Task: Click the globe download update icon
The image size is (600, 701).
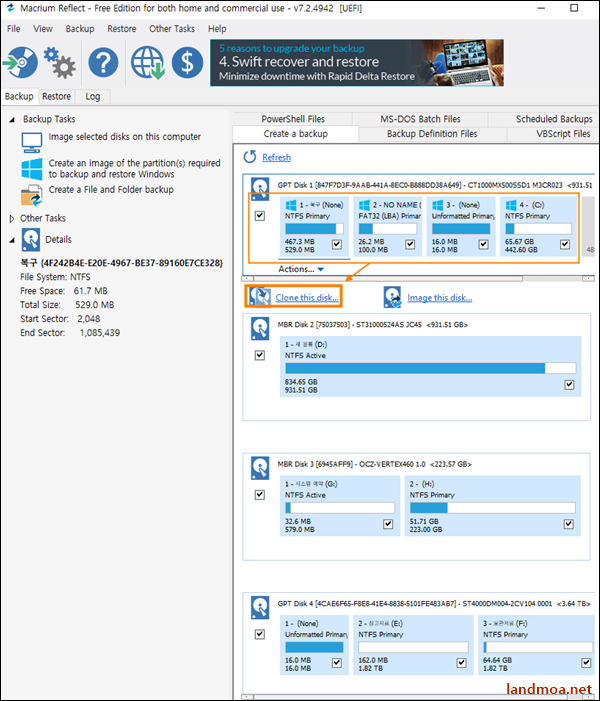Action: 147,63
